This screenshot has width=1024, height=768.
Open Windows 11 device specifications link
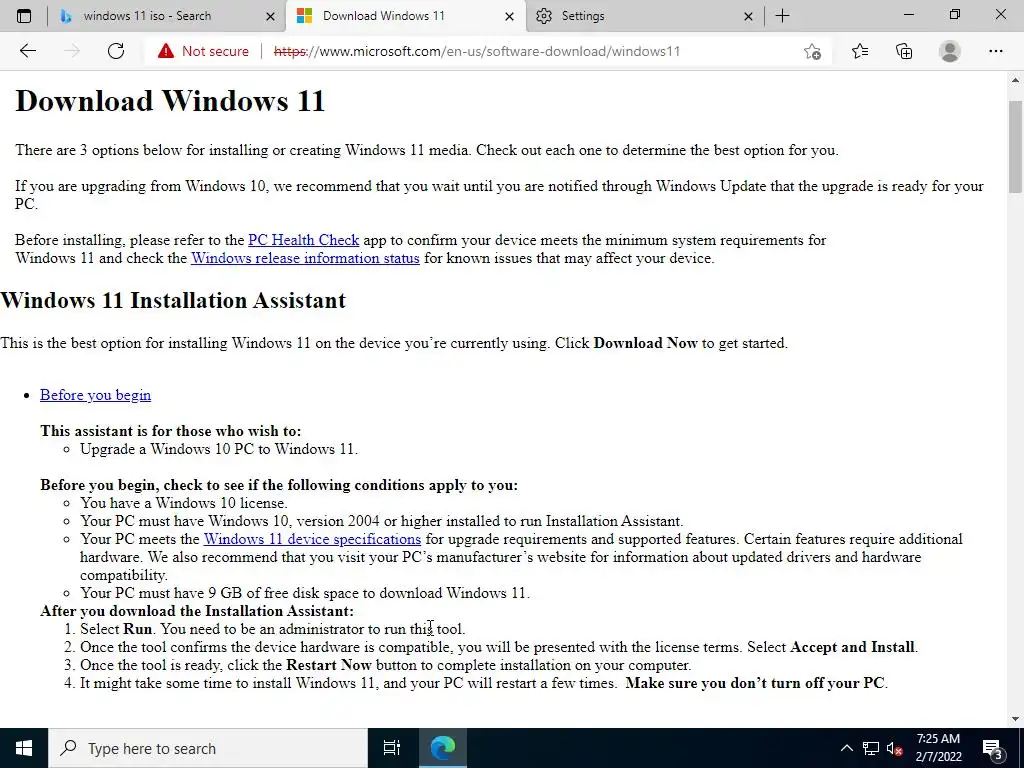point(312,539)
